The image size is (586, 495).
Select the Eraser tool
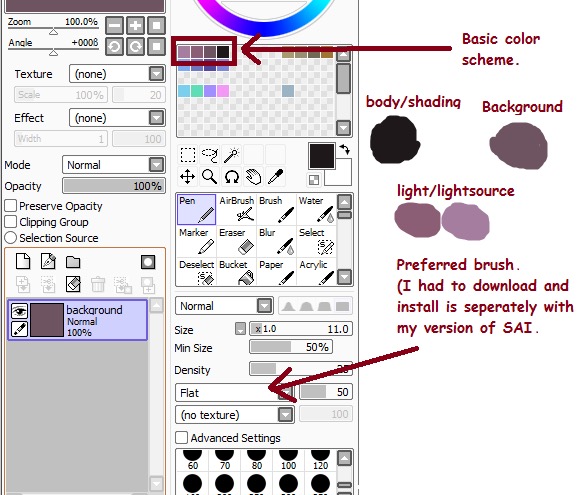[237, 241]
